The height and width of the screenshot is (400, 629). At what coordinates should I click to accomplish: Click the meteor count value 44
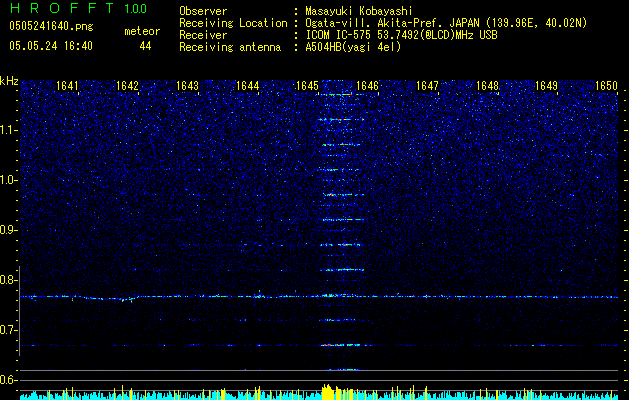(145, 46)
